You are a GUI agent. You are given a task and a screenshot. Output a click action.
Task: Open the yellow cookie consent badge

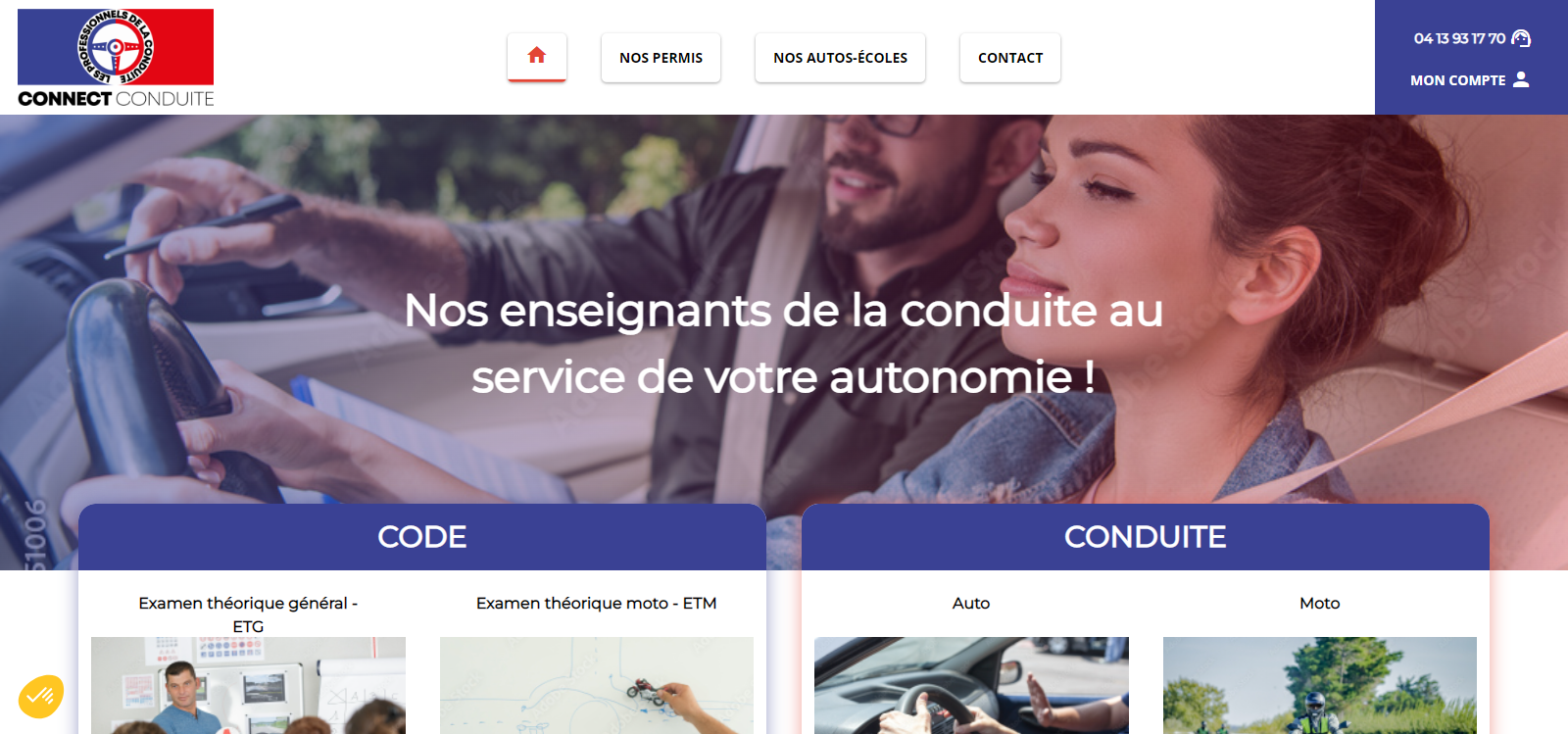(41, 697)
